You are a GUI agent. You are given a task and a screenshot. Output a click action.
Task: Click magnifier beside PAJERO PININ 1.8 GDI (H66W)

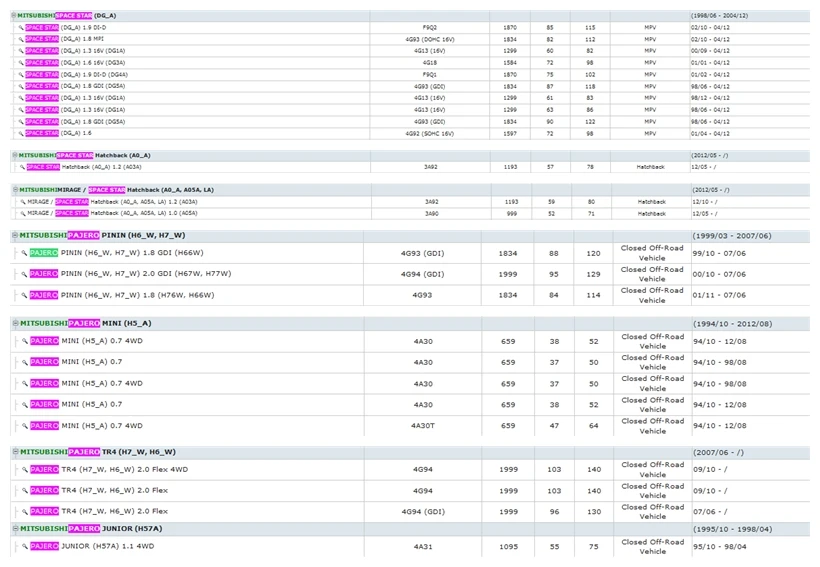pyautogui.click(x=24, y=253)
